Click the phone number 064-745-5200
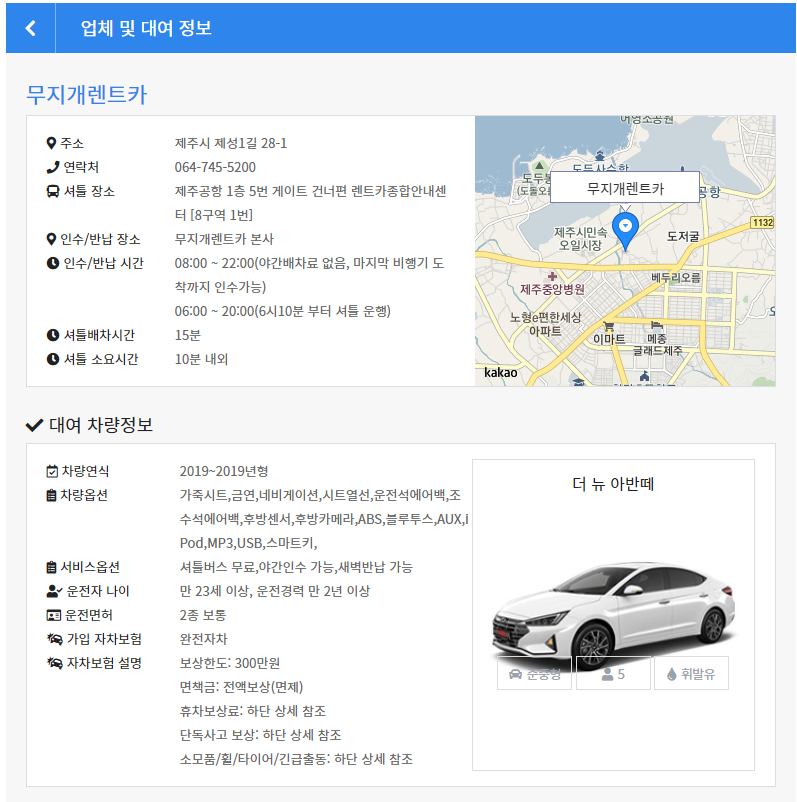797x802 pixels. pos(215,167)
